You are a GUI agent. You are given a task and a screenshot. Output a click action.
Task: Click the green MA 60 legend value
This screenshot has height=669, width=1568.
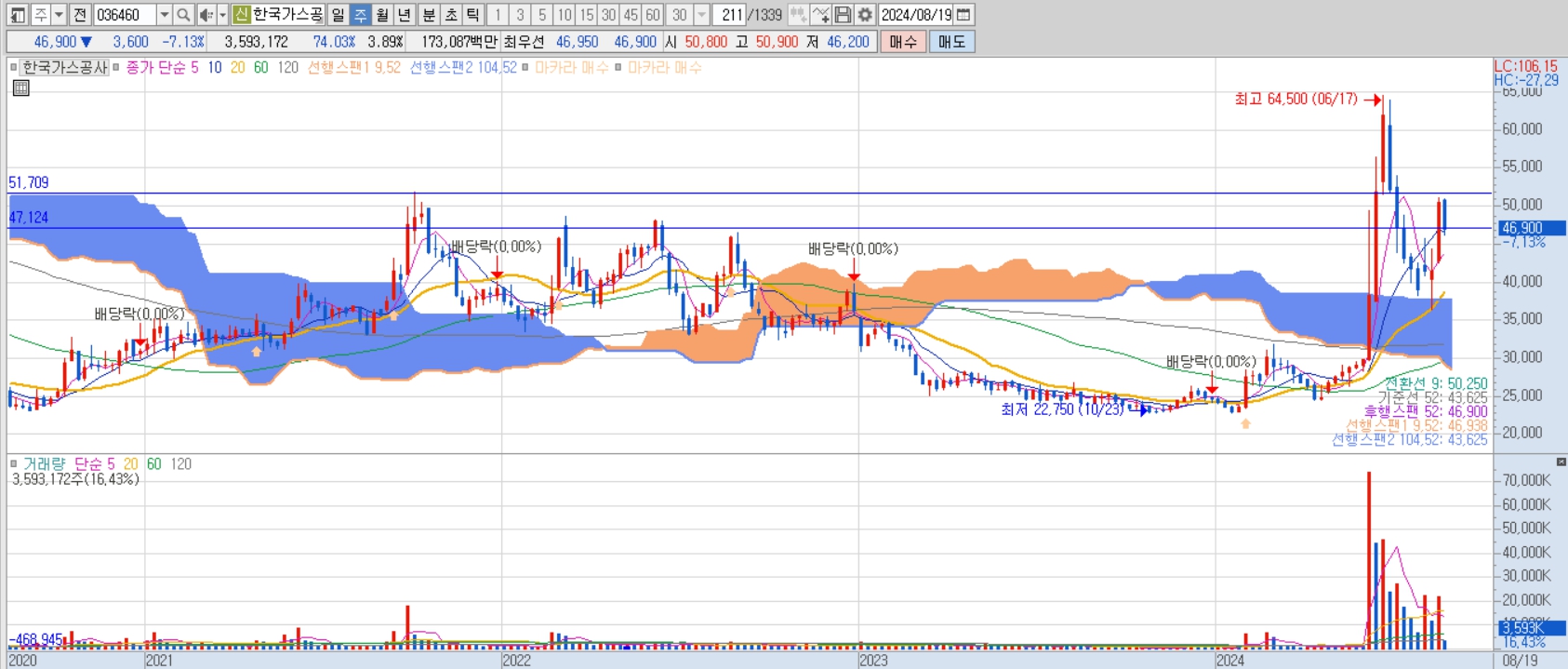[261, 68]
